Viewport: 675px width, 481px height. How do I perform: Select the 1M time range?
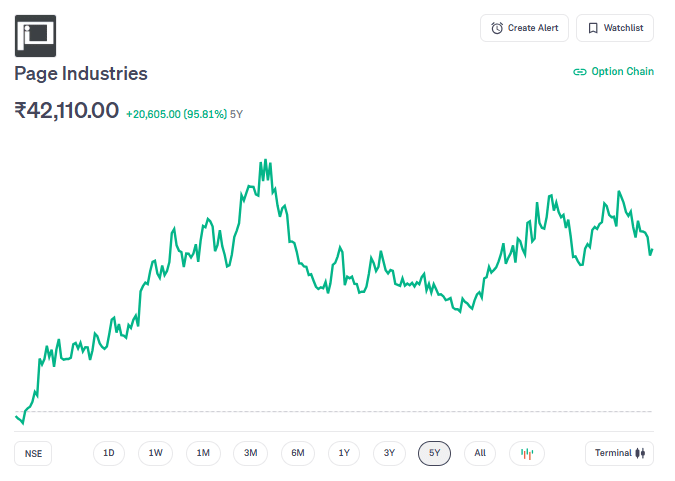(x=203, y=453)
